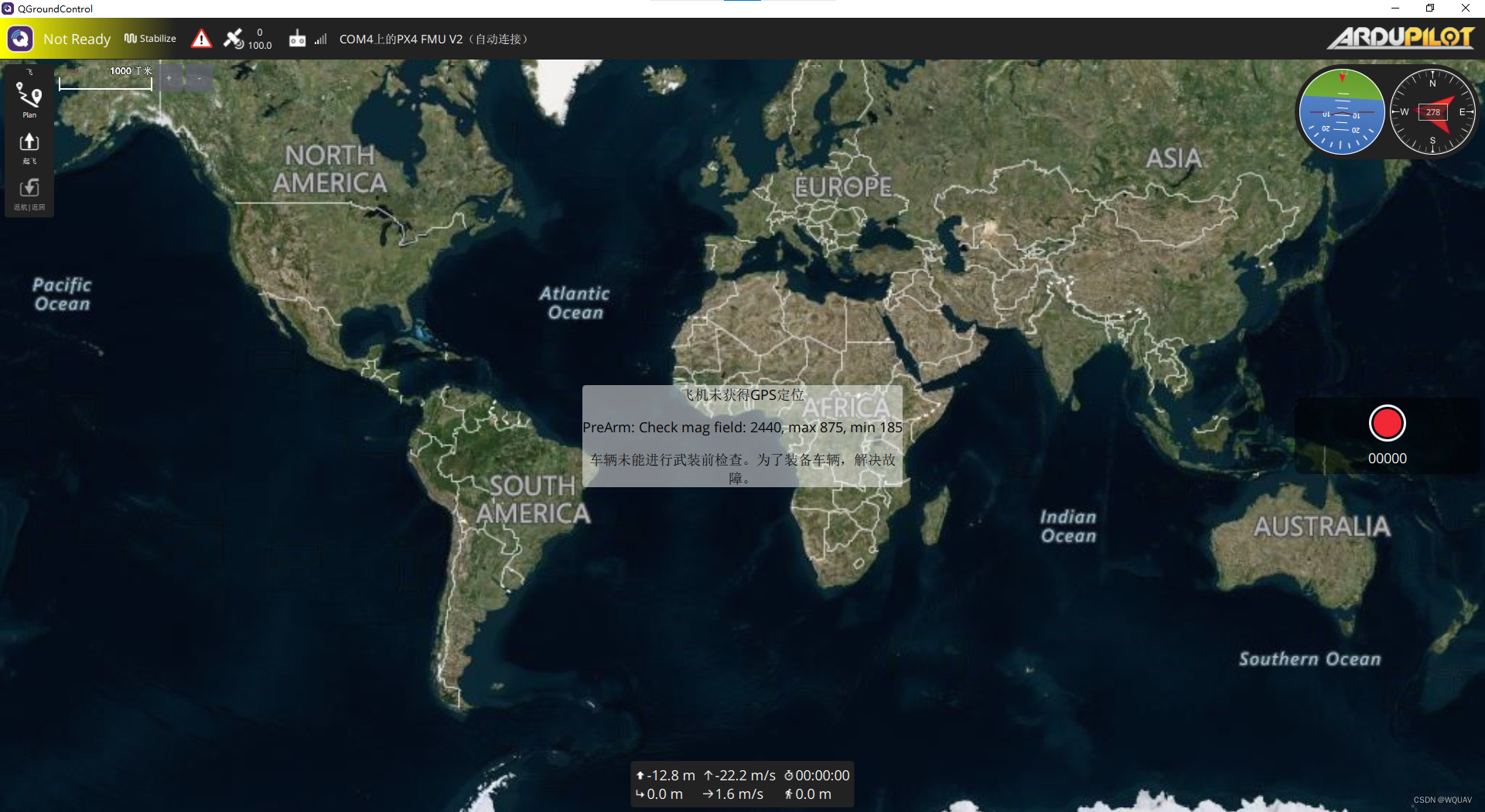Image resolution: width=1485 pixels, height=812 pixels.
Task: Click the compass heading instrument
Action: (1432, 112)
